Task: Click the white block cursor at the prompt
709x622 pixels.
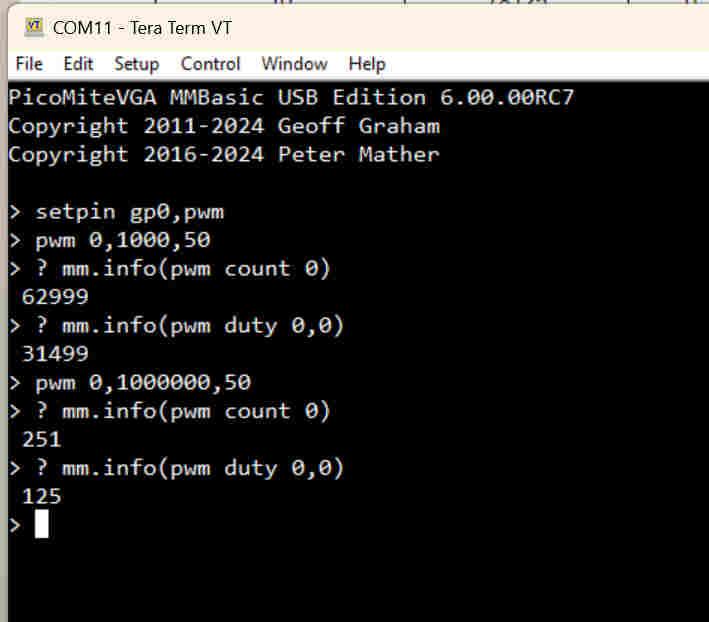Action: (41, 524)
